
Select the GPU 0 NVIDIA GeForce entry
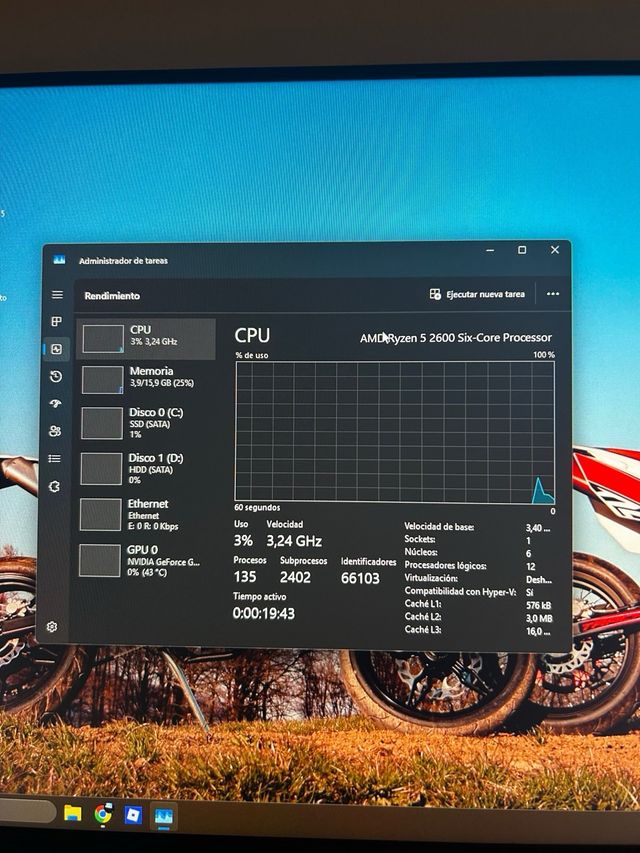click(144, 560)
